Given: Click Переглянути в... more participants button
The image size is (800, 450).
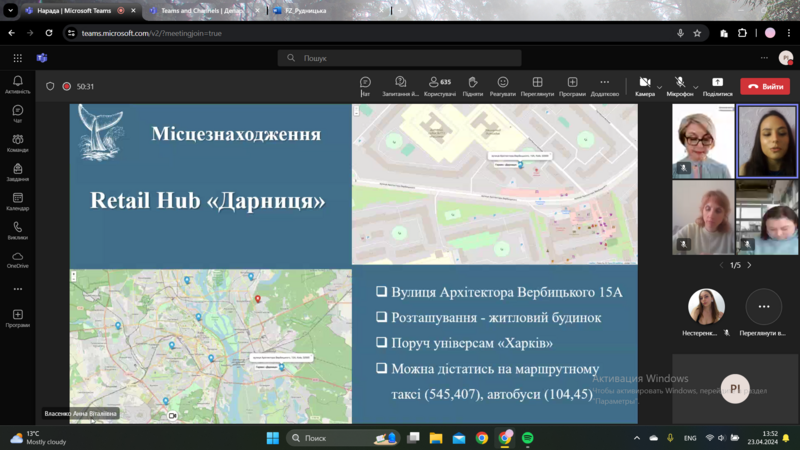Looking at the screenshot, I should point(763,307).
